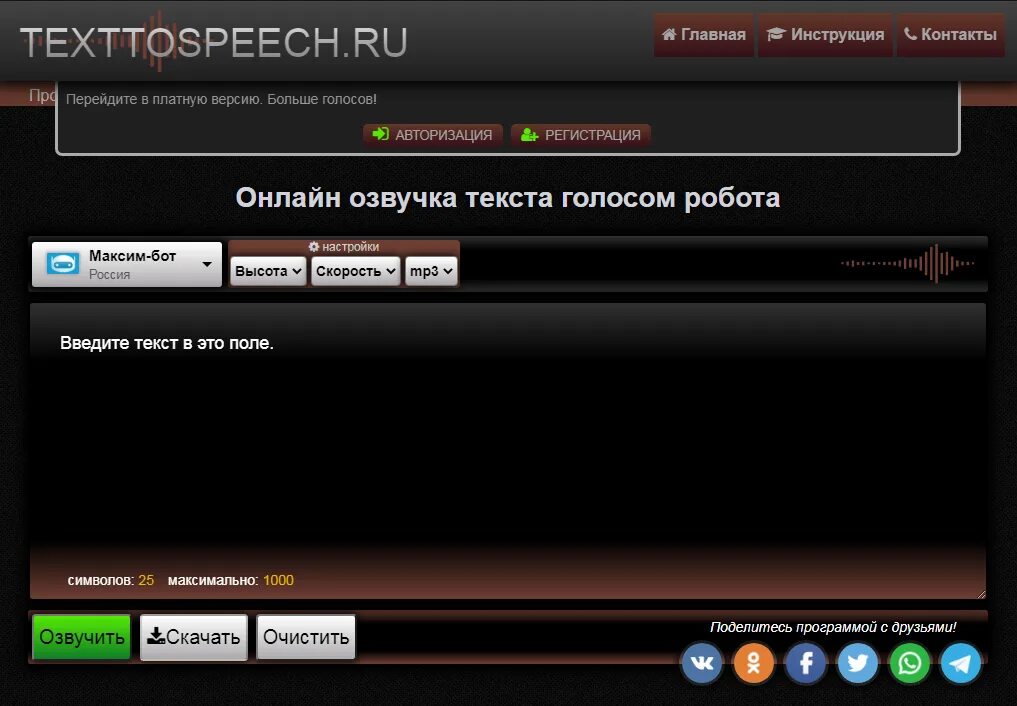Screen dimensions: 1017x706
Task: Open the АВТОРИЗАЦИЯ button
Action: (432, 134)
